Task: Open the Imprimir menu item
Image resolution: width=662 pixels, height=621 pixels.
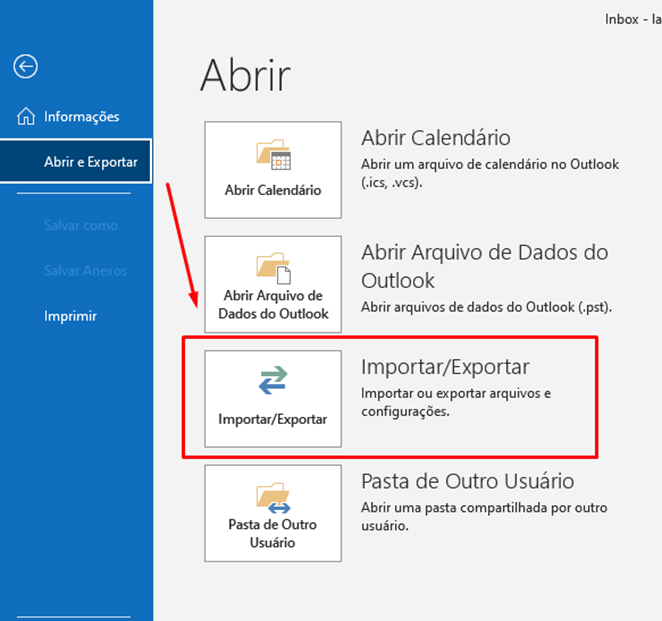Action: pos(70,316)
